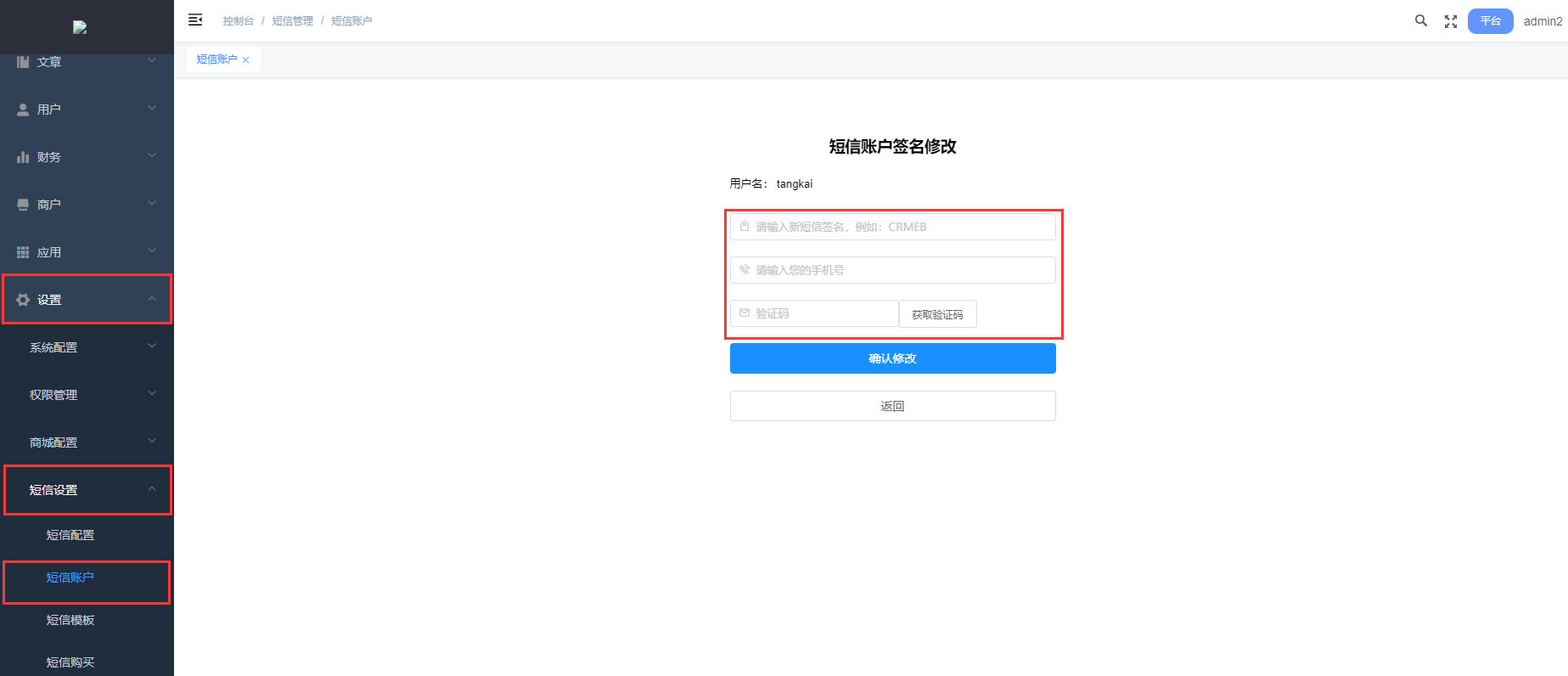
Task: Click the phone icon in phone field
Action: [745, 270]
